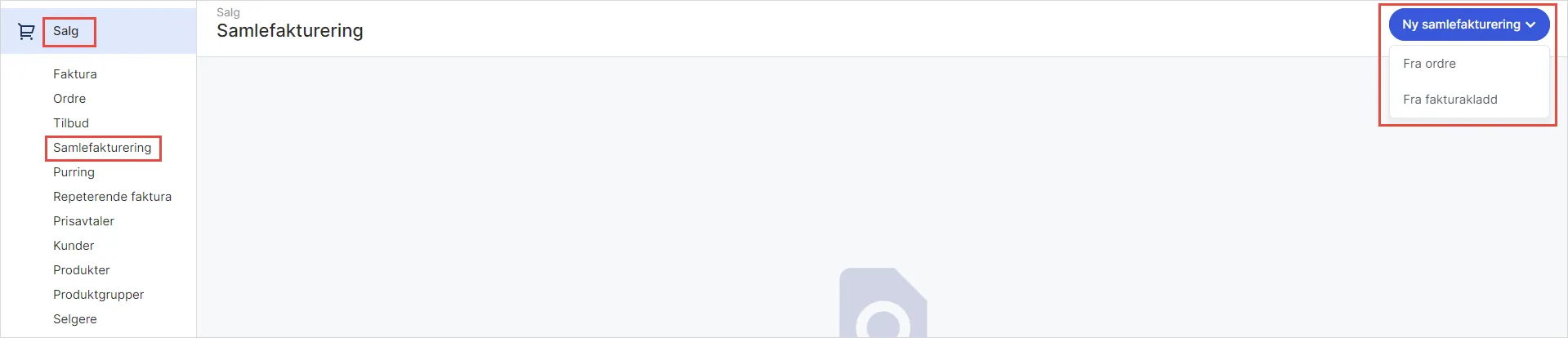Viewport: 1568px width, 338px height.
Task: Click the Salg breadcrumb above the title
Action: pos(228,12)
